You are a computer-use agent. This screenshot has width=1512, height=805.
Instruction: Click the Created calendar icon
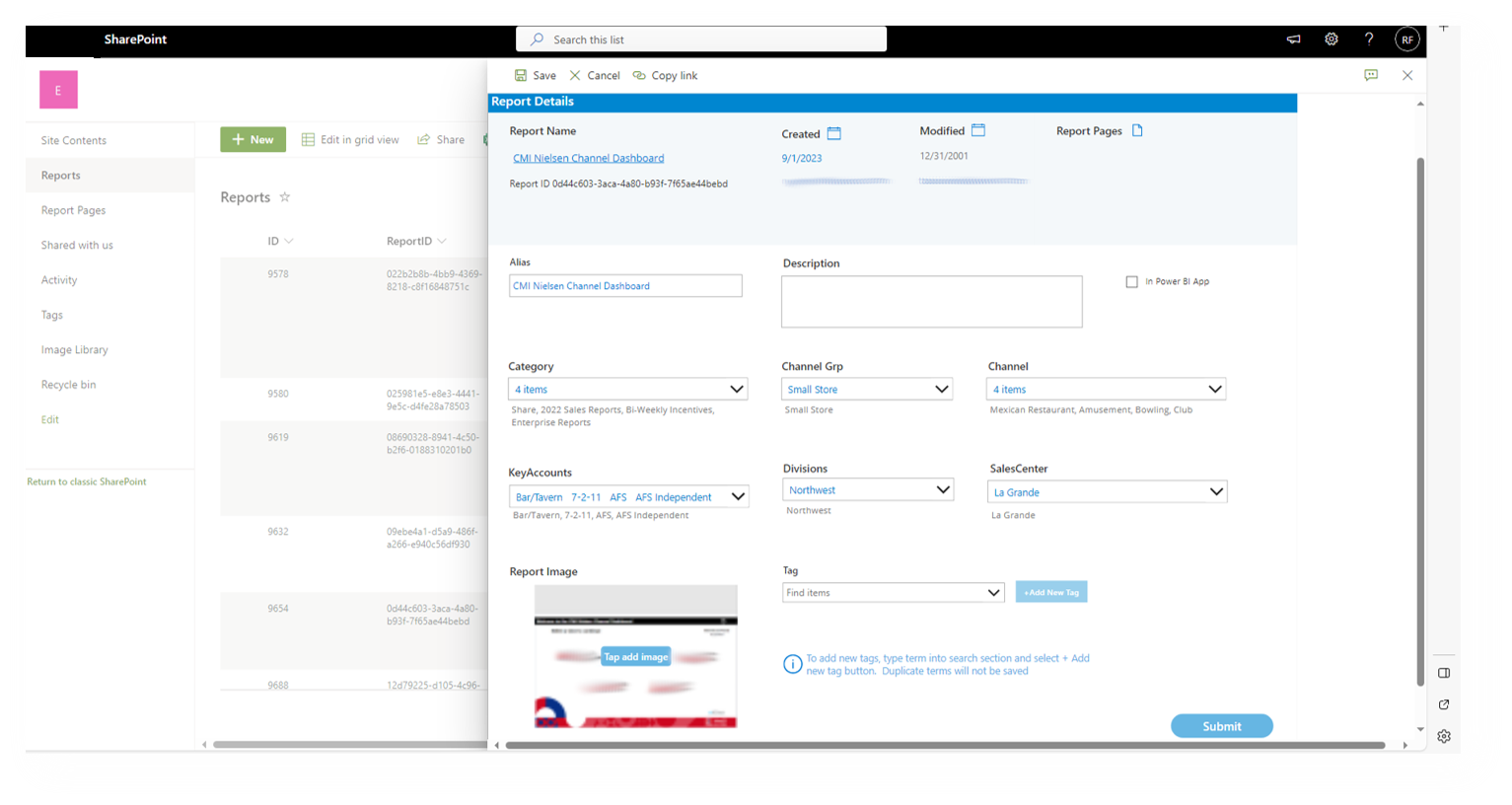coord(834,133)
